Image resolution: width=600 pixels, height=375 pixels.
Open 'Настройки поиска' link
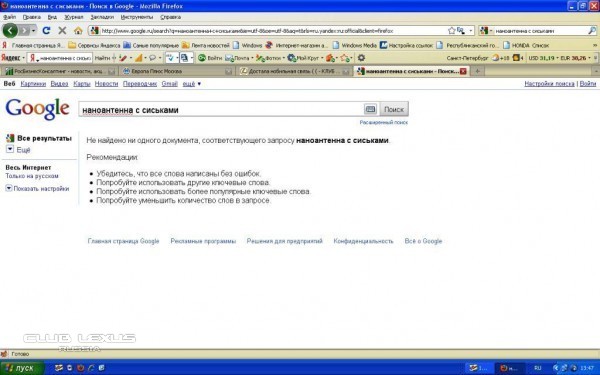[x=549, y=84]
